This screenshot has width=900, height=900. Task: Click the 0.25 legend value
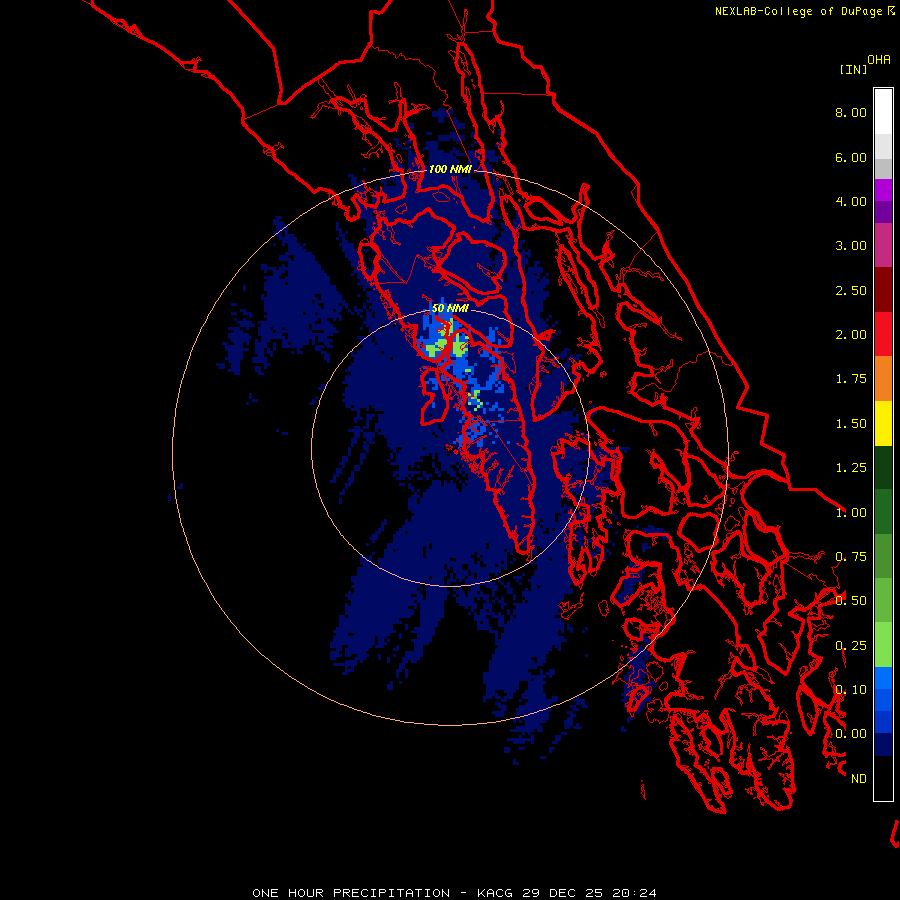tap(851, 646)
